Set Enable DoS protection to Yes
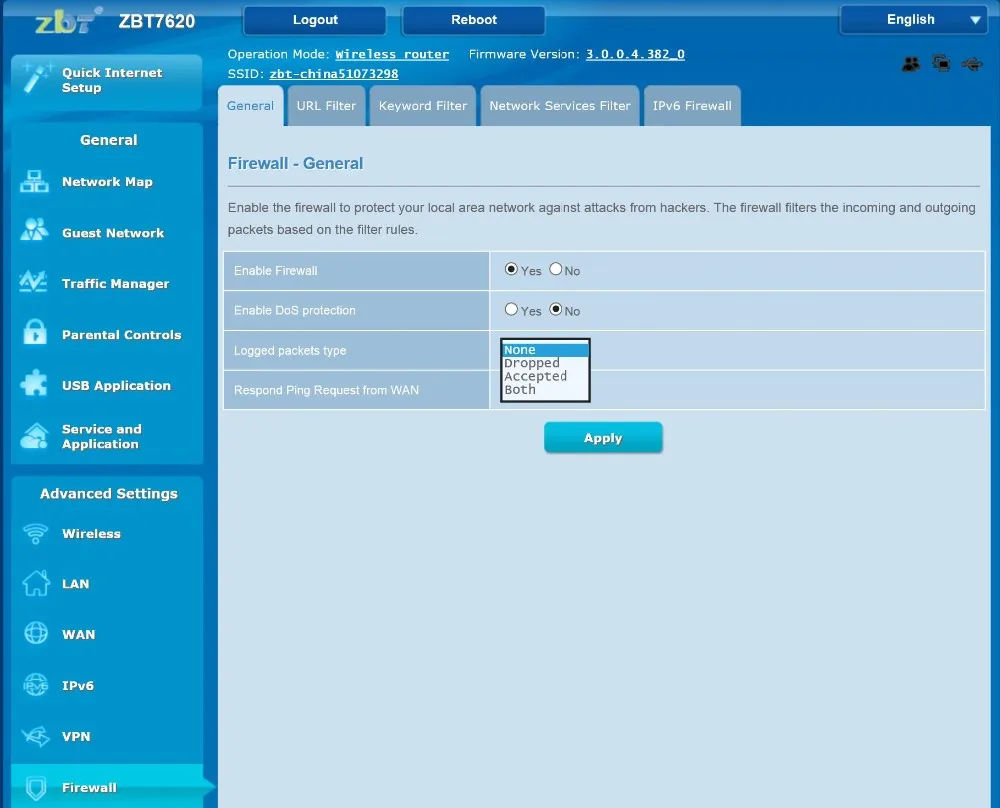 tap(511, 309)
